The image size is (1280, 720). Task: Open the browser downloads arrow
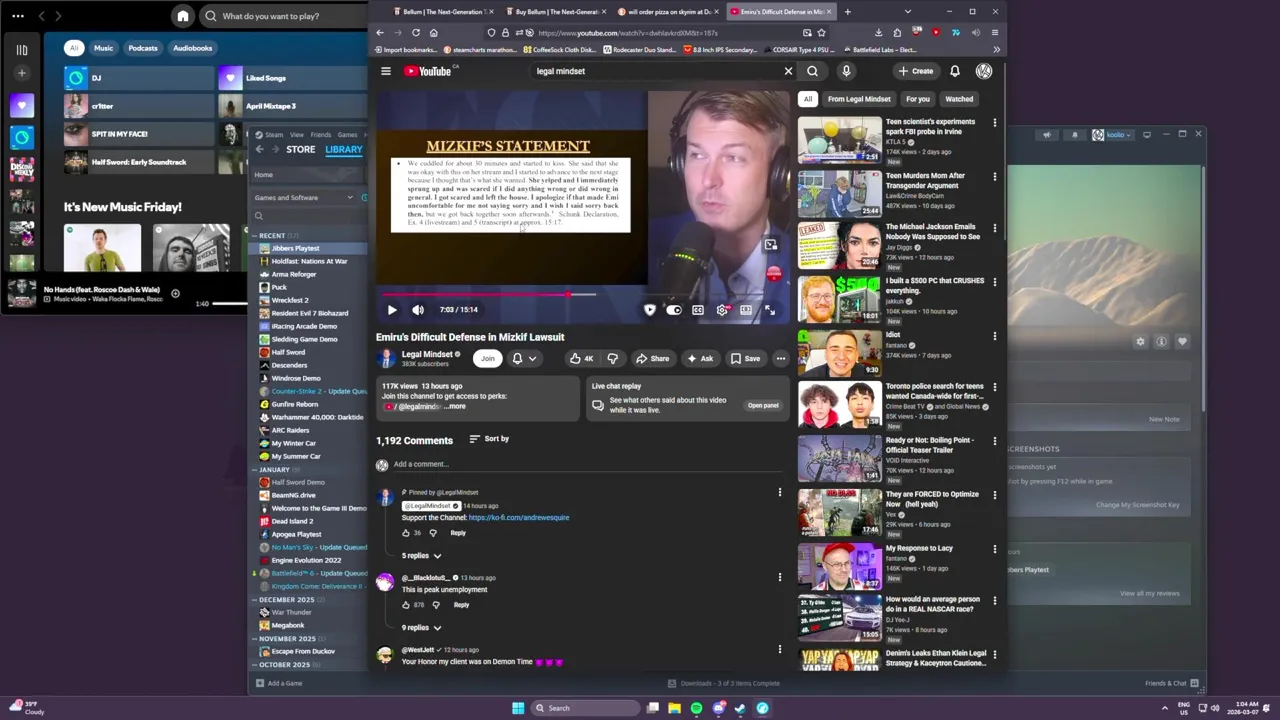[x=878, y=33]
